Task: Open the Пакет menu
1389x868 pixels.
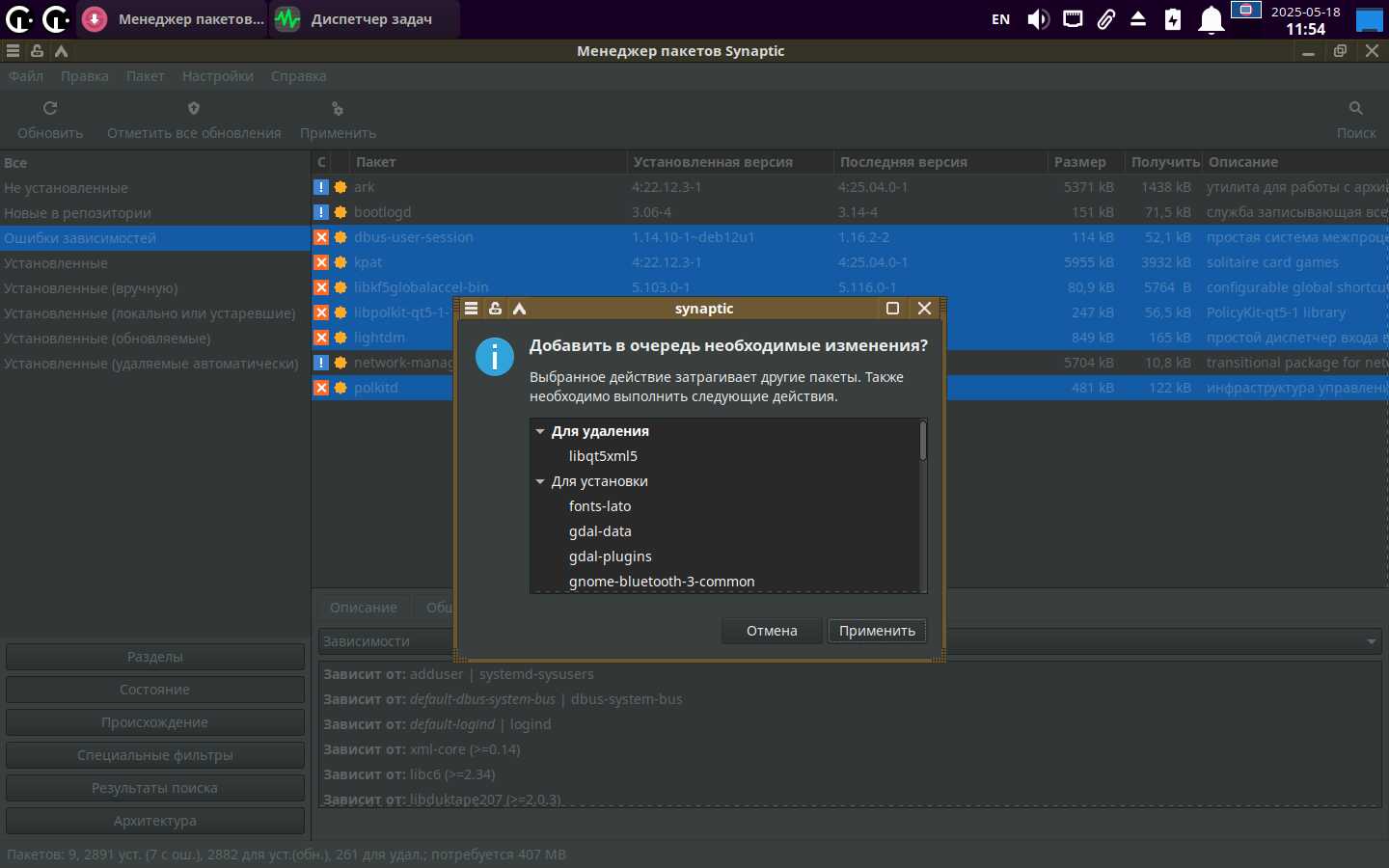Action: (x=145, y=76)
